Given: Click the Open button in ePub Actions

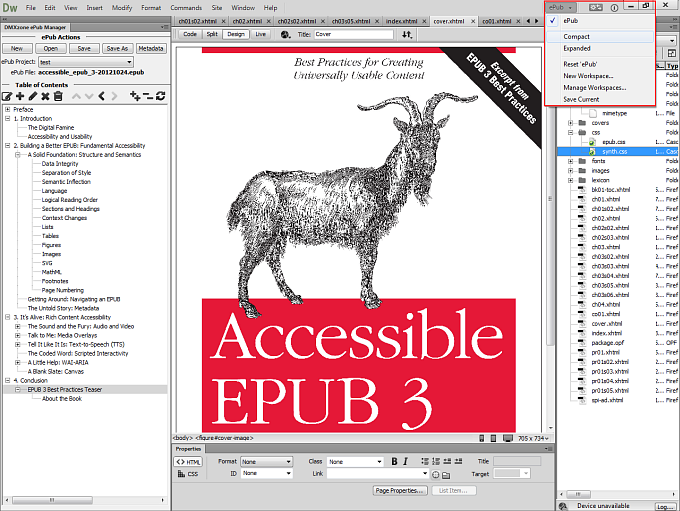Looking at the screenshot, I should pos(50,49).
